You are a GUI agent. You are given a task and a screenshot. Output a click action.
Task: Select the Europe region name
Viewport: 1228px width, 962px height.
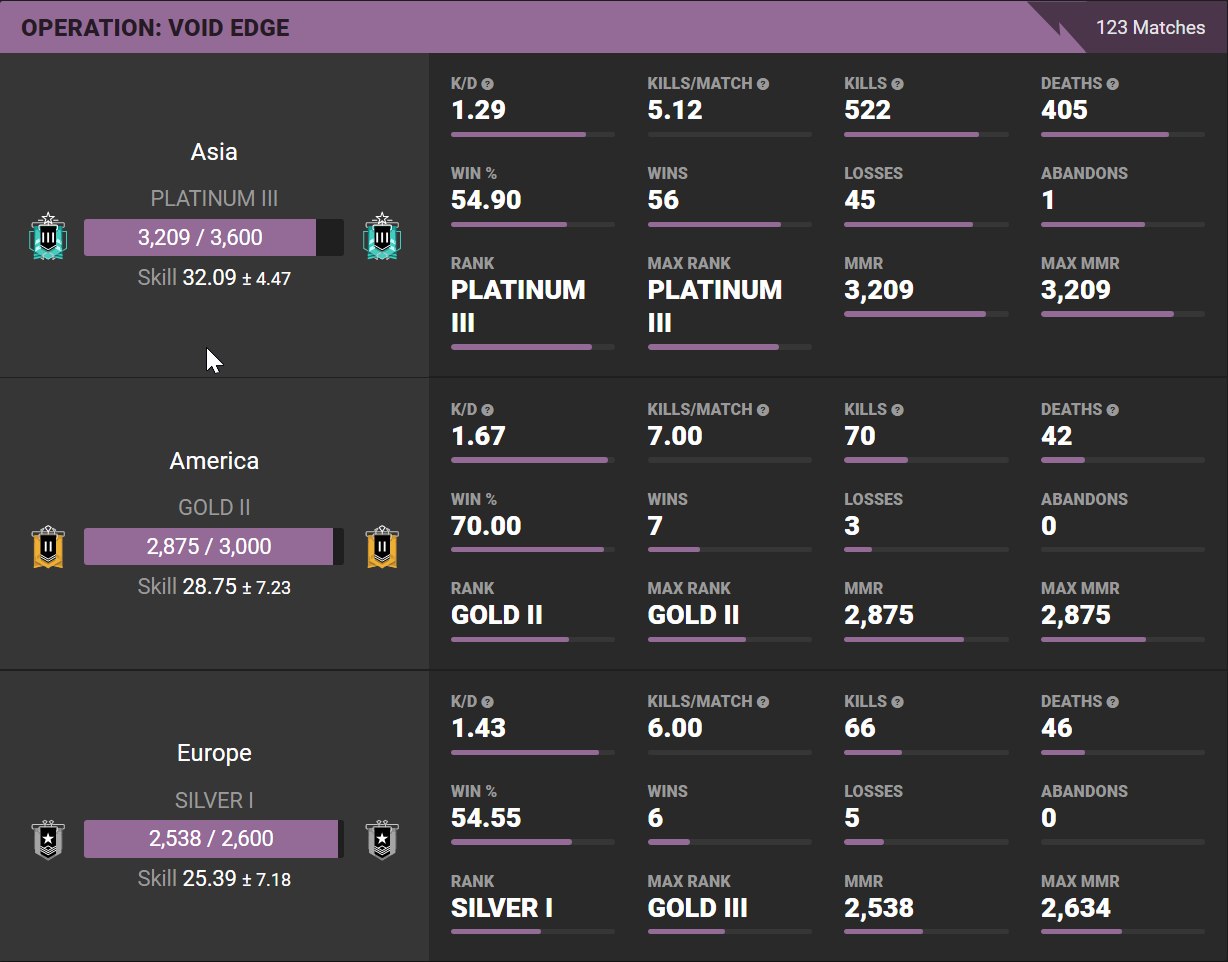click(214, 753)
